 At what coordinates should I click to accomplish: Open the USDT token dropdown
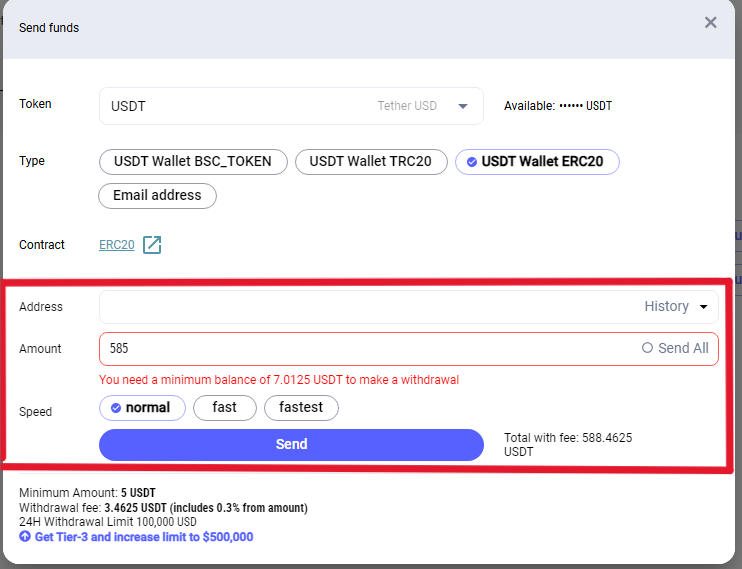(x=462, y=106)
